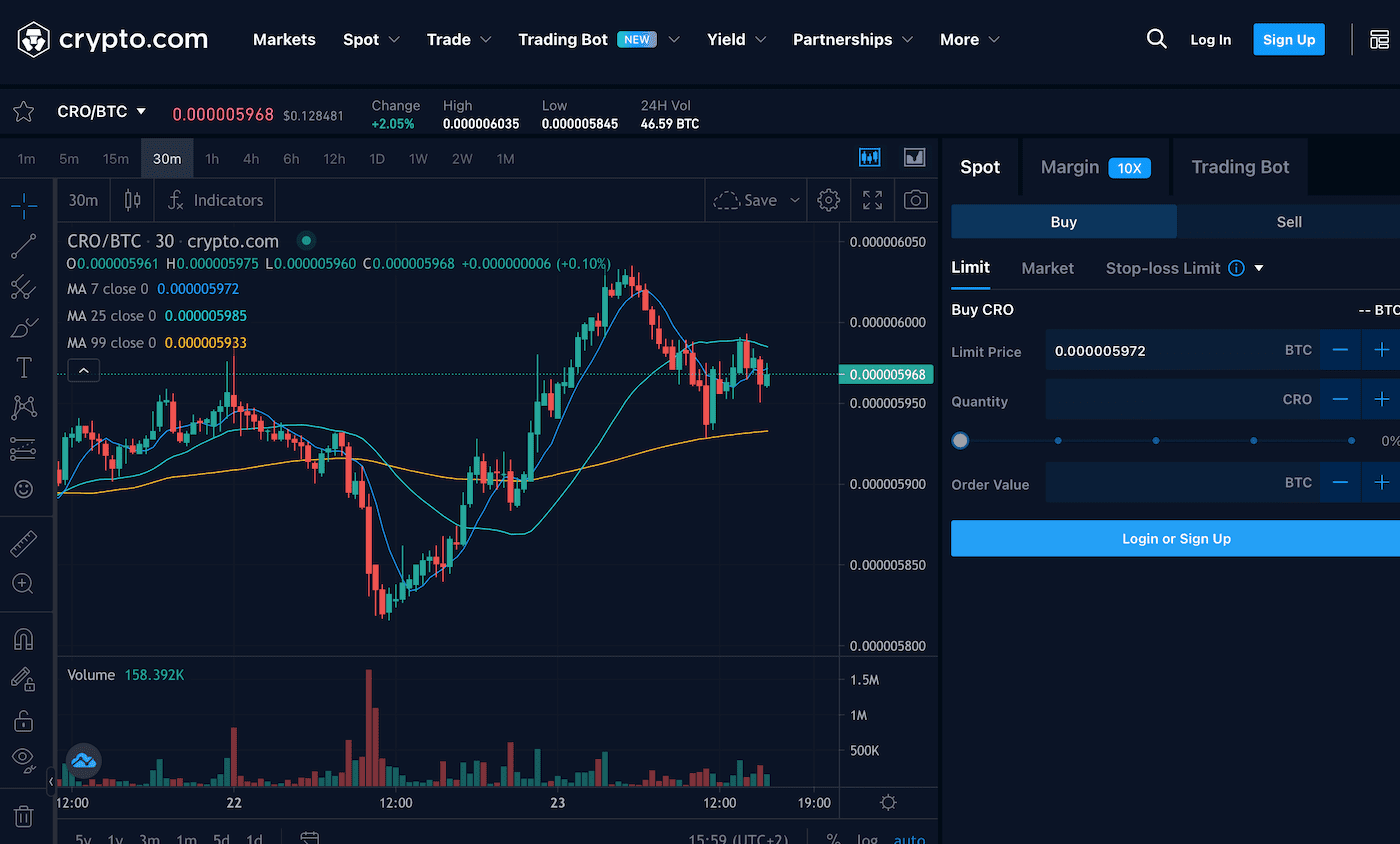Viewport: 1400px width, 844px height.
Task: Select the trend line drawing tool
Action: tap(24, 247)
